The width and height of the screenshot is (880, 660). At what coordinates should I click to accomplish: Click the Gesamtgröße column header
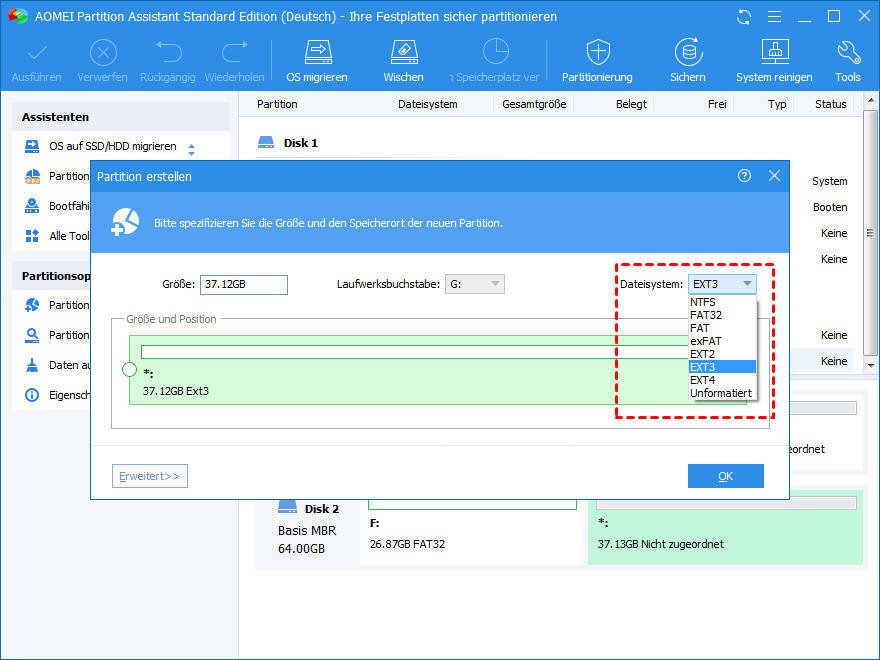[x=534, y=104]
